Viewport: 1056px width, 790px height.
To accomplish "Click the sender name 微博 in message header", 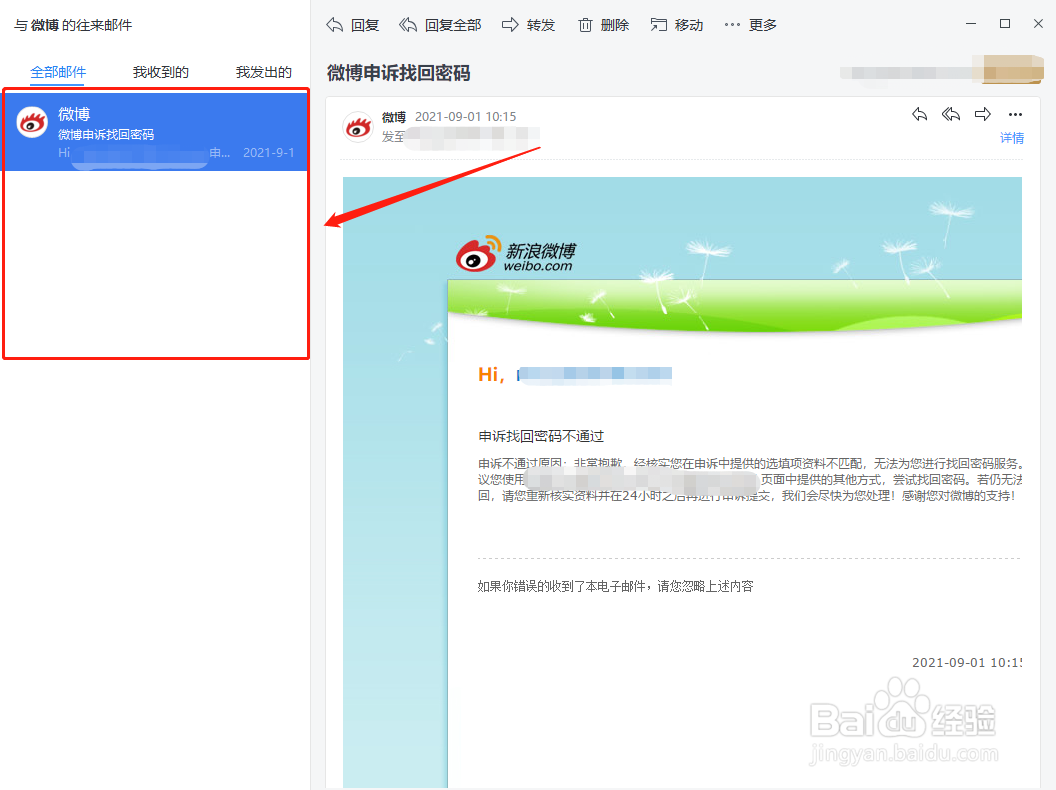I will pos(394,117).
